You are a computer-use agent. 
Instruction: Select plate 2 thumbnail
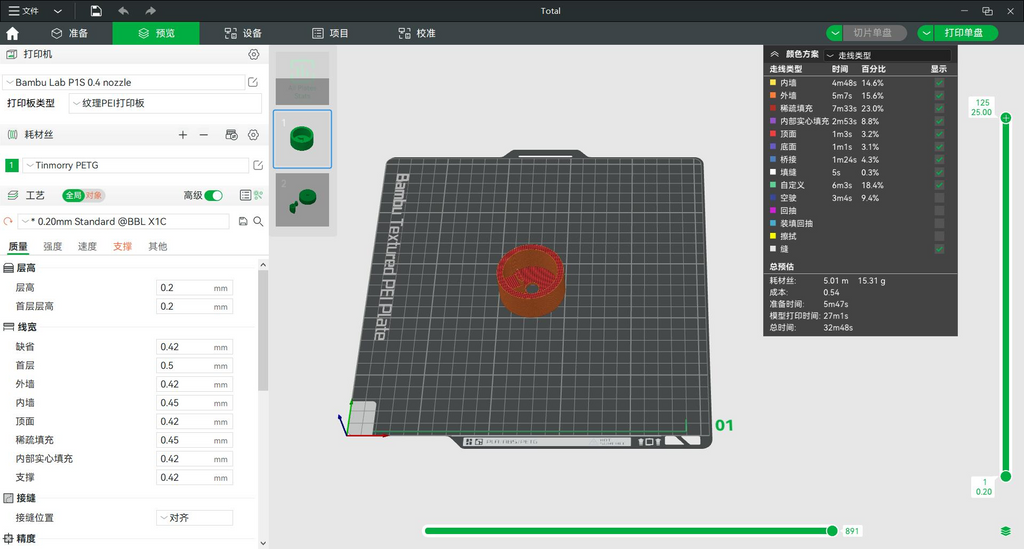(302, 199)
